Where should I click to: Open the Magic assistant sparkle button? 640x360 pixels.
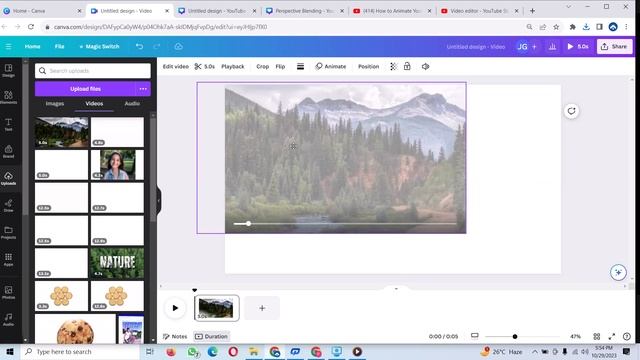pos(618,272)
